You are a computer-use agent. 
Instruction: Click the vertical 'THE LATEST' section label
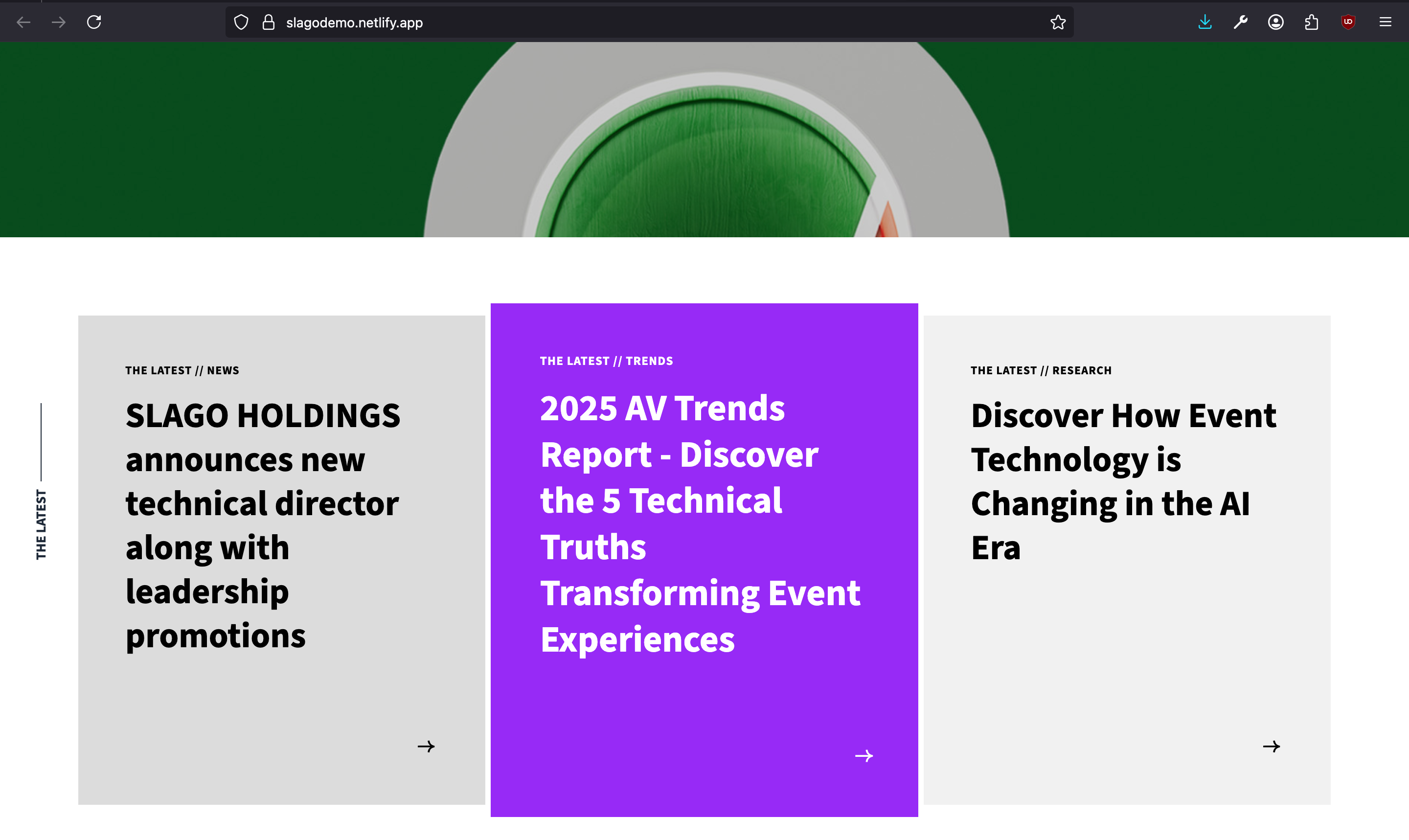point(41,525)
